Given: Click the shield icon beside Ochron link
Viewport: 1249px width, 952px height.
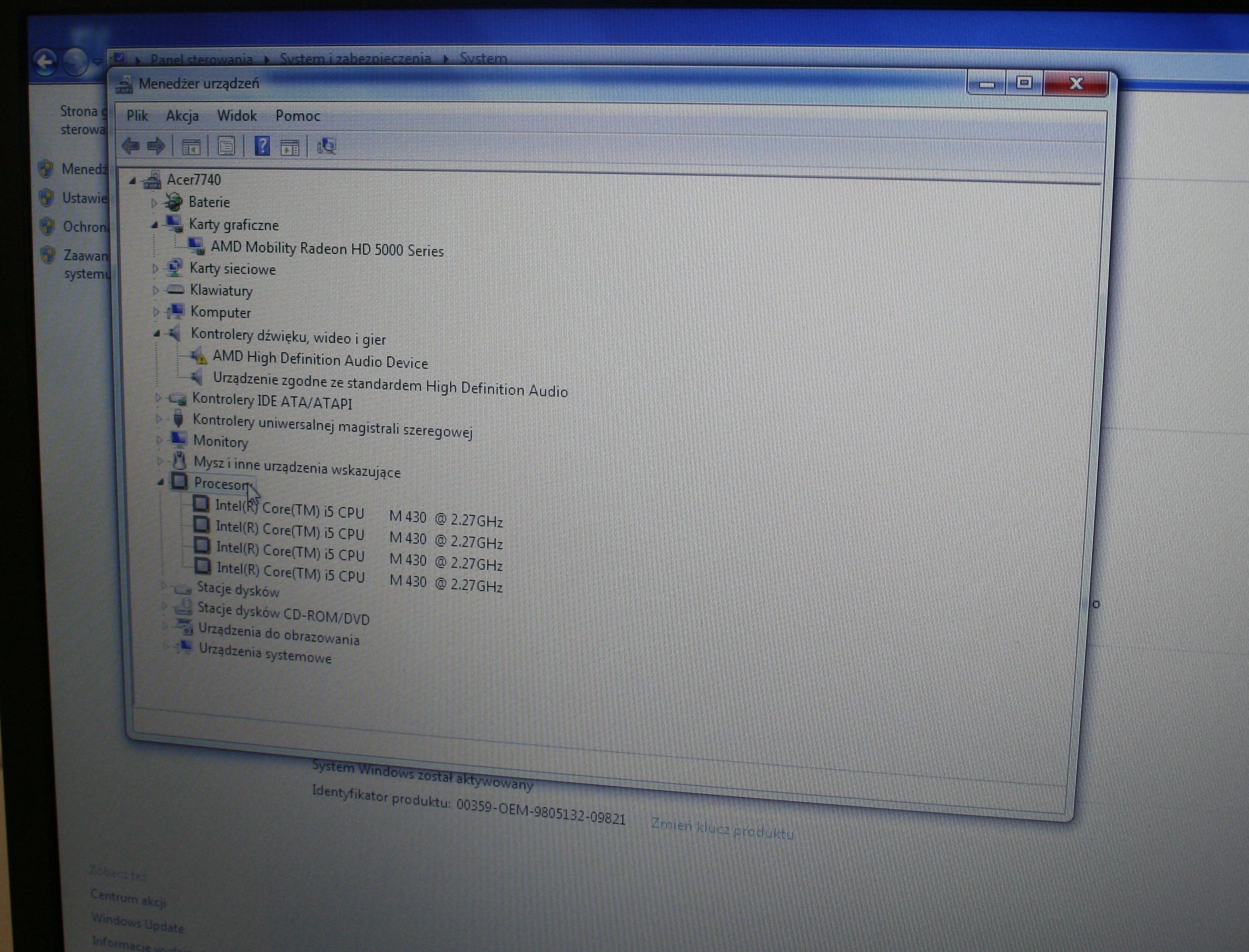Looking at the screenshot, I should point(47,226).
